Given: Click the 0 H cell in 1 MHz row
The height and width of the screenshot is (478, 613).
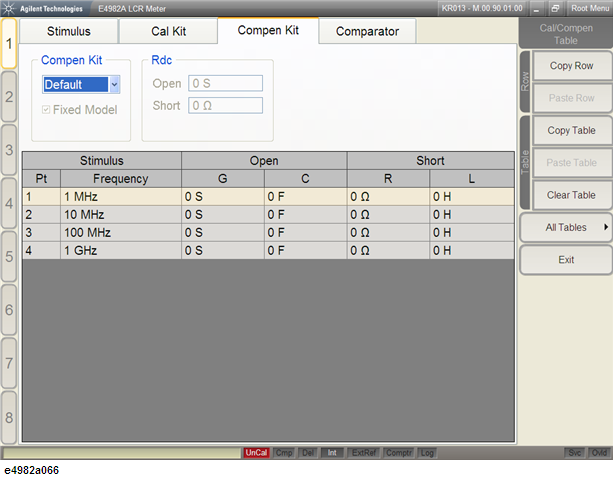Looking at the screenshot, I should 472,197.
